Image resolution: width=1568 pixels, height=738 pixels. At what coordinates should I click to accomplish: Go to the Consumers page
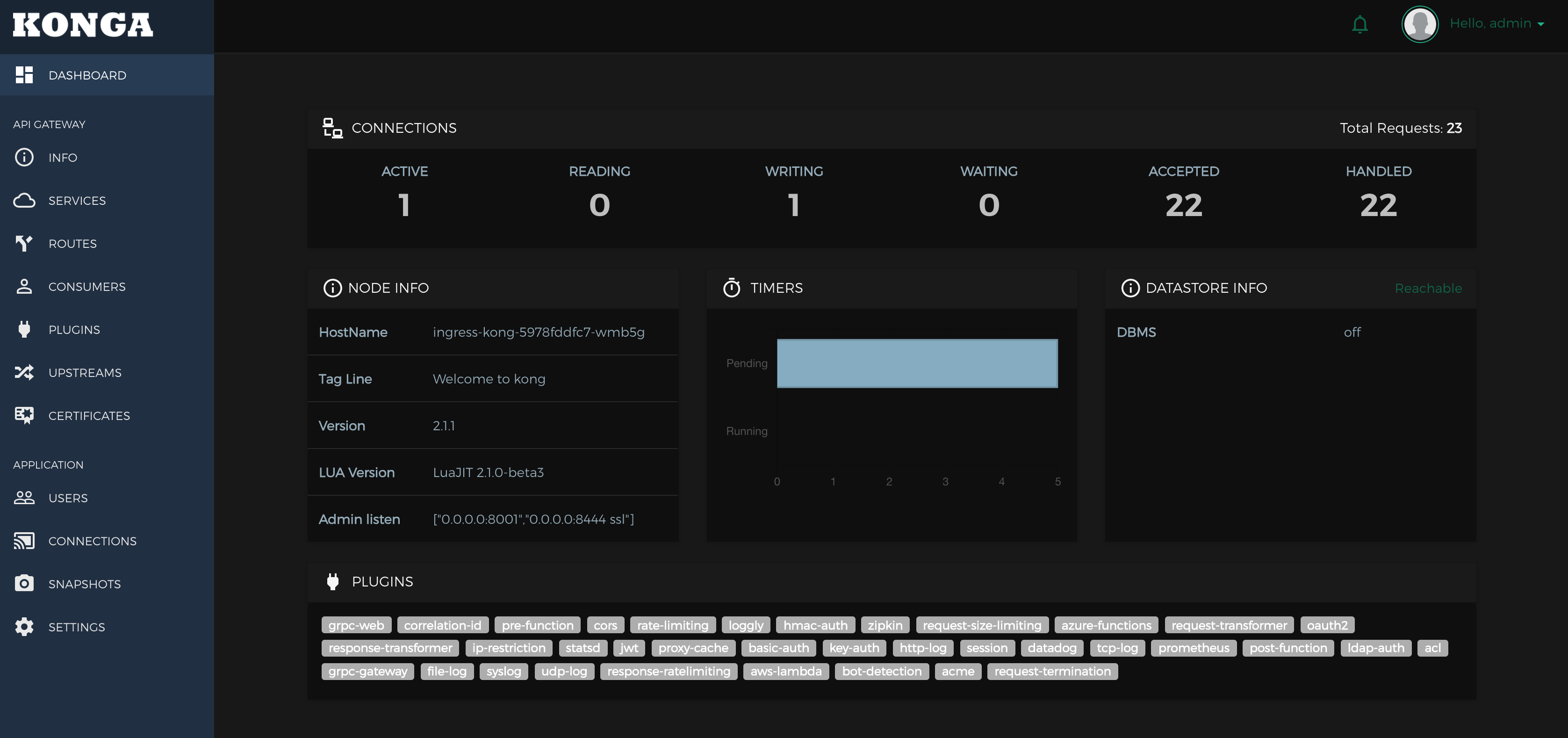[86, 287]
